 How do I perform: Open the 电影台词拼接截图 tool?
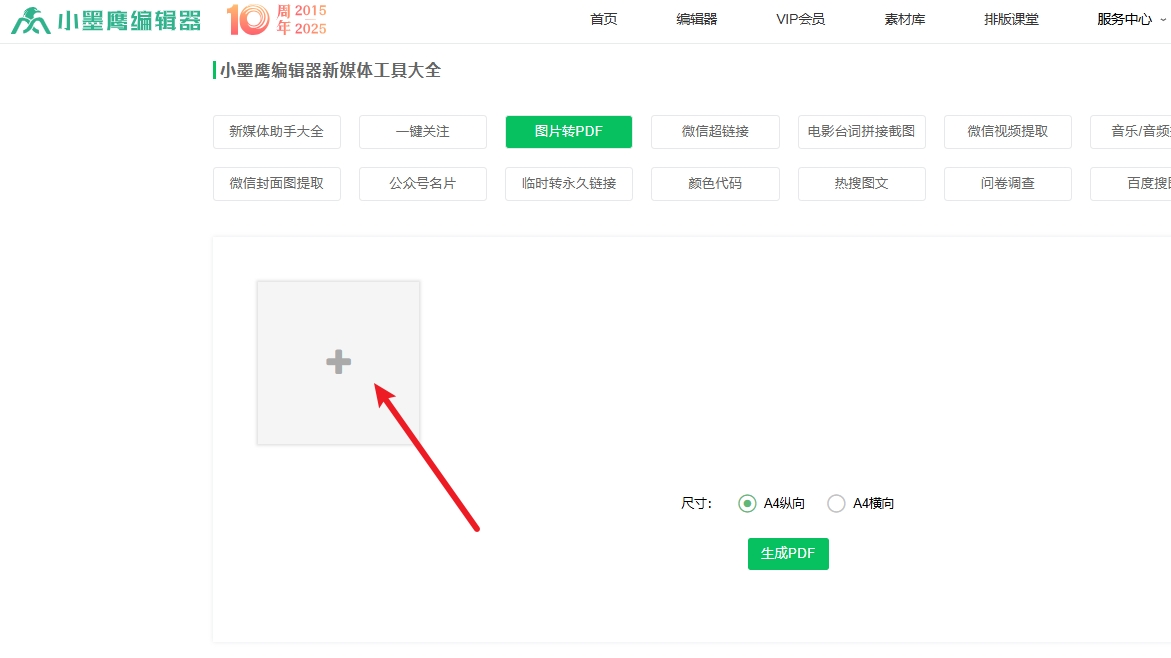pos(861,131)
